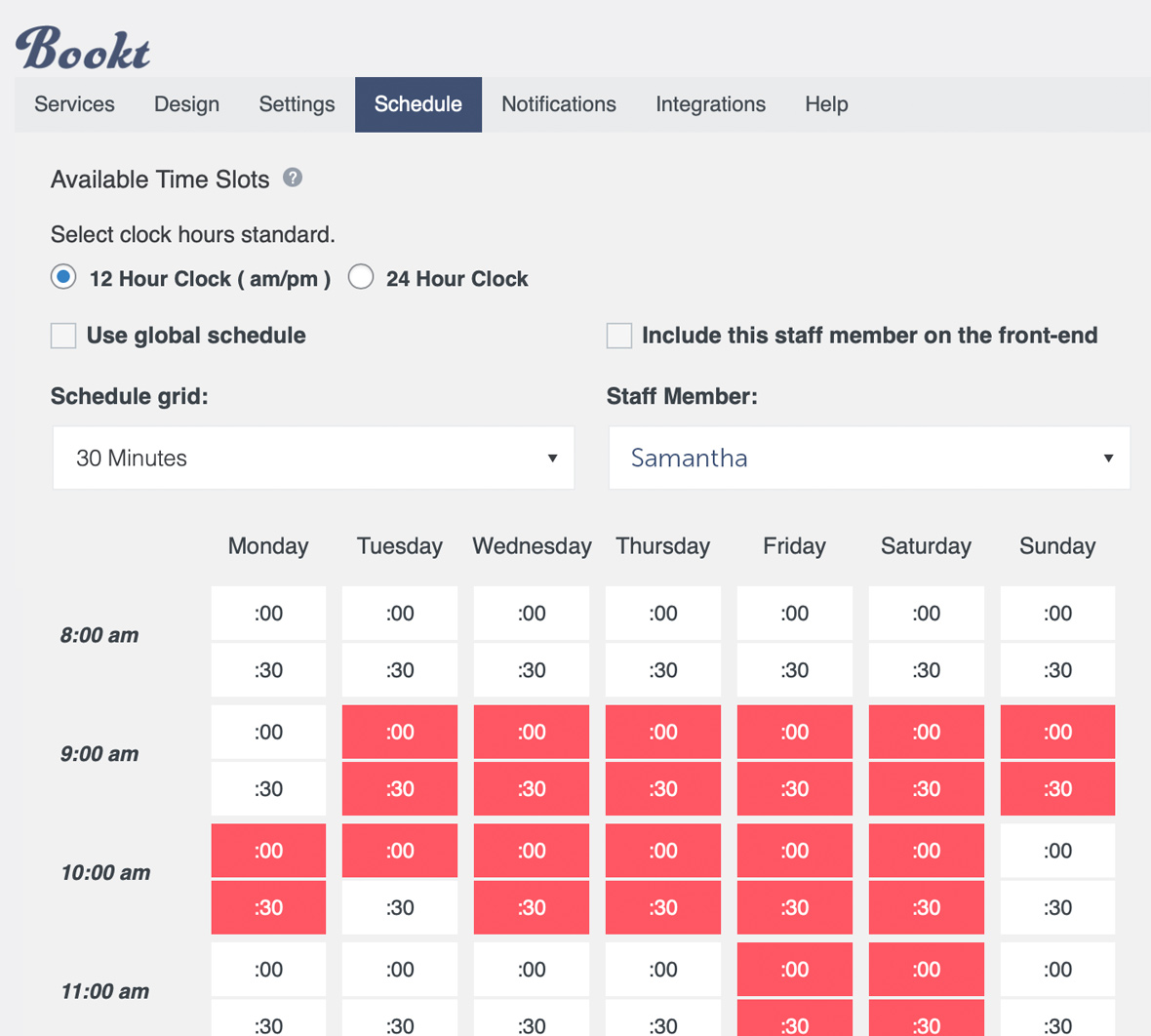1151x1036 pixels.
Task: Click the Bookt logo
Action: click(x=83, y=49)
